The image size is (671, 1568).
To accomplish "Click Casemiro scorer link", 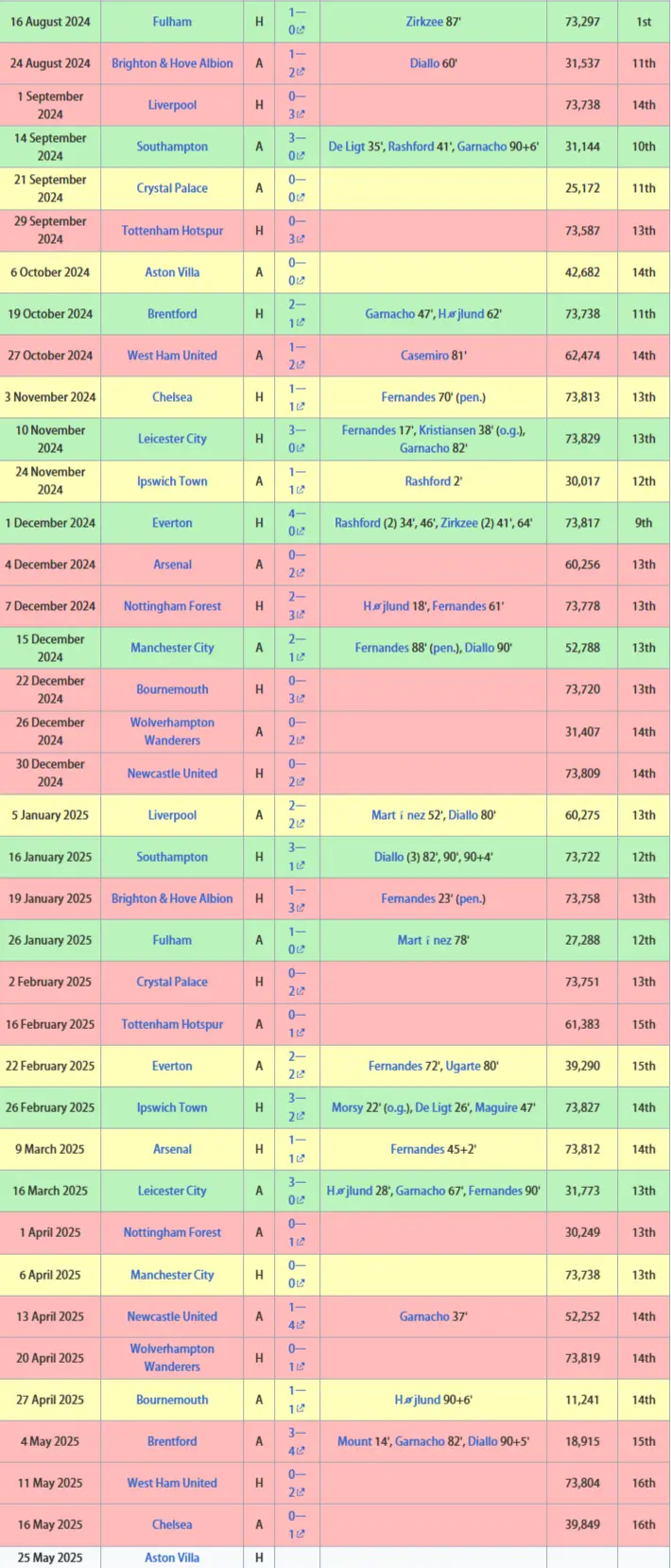I will coord(424,356).
